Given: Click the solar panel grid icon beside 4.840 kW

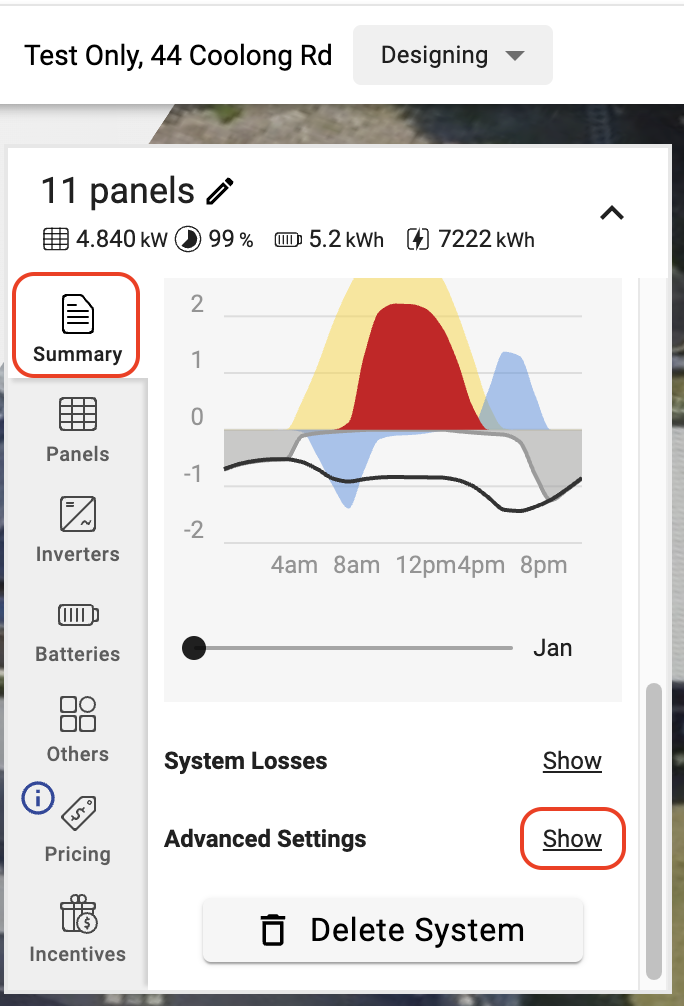Looking at the screenshot, I should coord(56,239).
